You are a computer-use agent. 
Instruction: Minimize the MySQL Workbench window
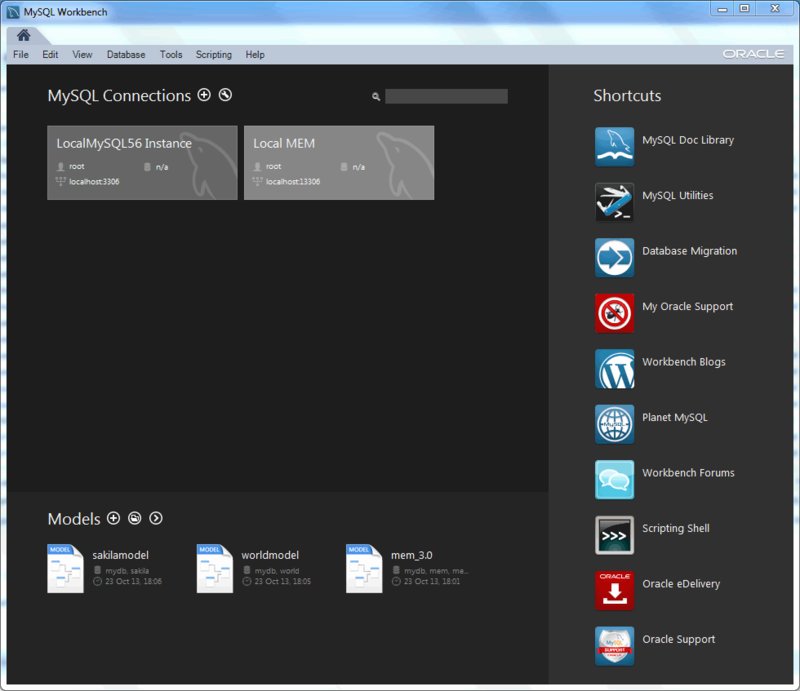[x=722, y=9]
